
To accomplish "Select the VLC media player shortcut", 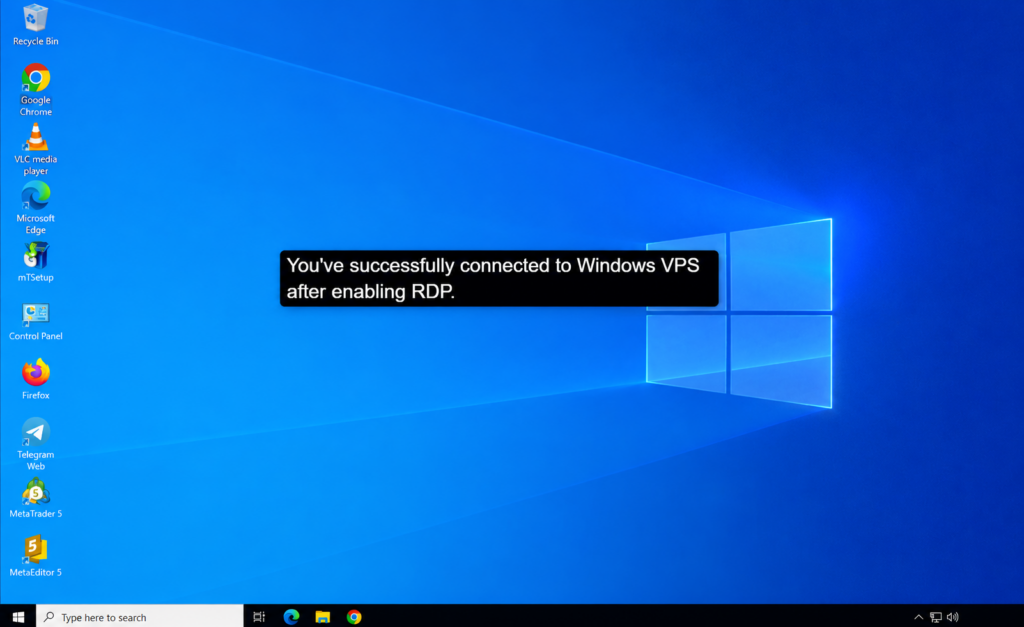I will click(x=35, y=149).
